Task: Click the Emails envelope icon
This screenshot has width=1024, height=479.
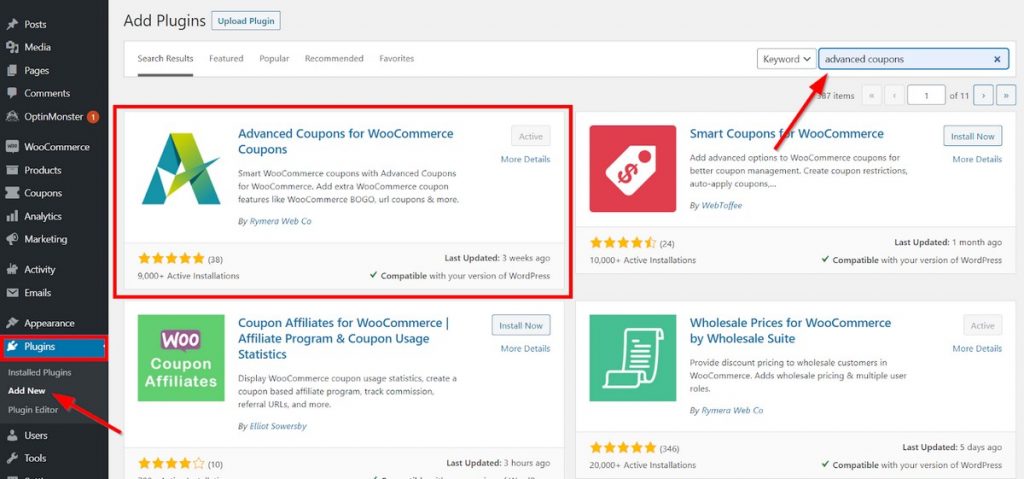Action: click(x=12, y=293)
